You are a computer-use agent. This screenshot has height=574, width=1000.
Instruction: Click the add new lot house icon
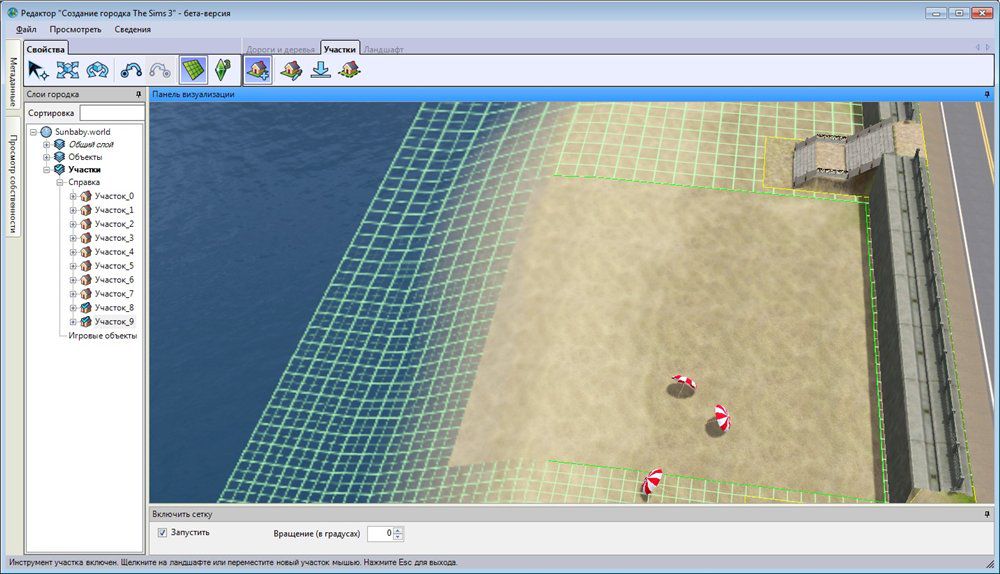(257, 69)
